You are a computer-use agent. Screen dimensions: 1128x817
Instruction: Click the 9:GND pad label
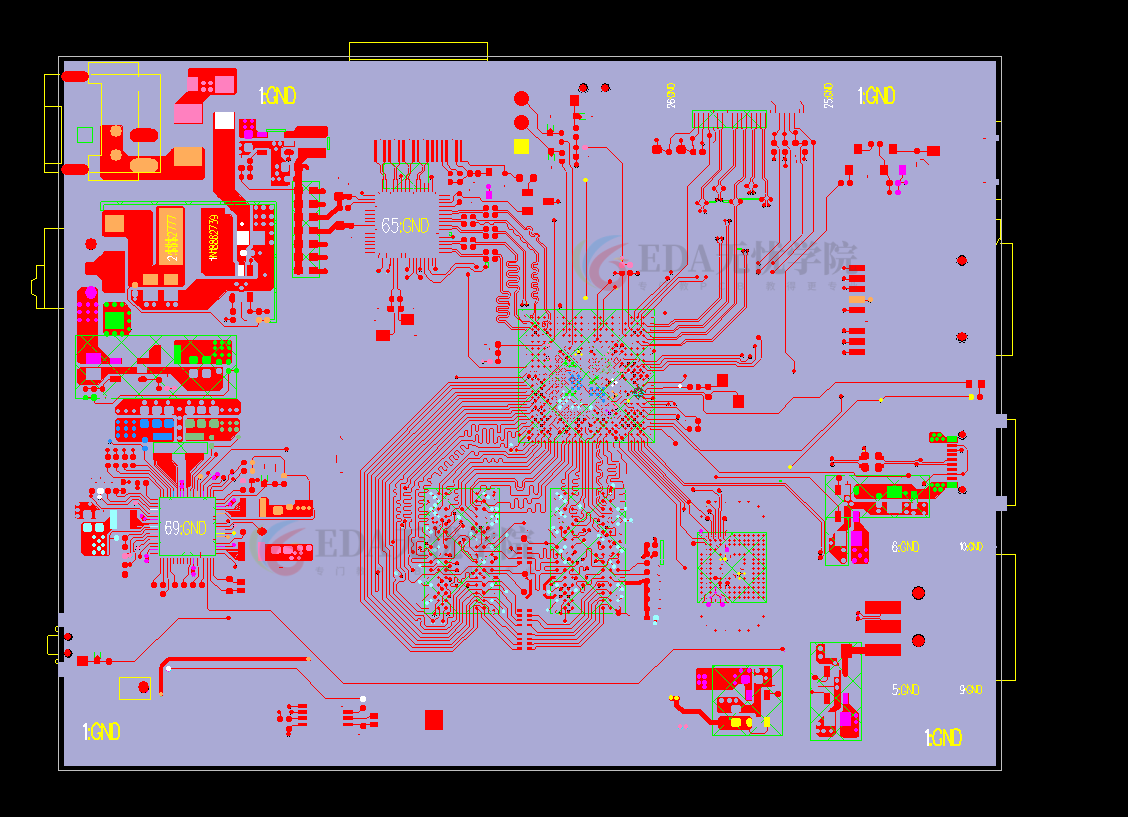pyautogui.click(x=970, y=689)
